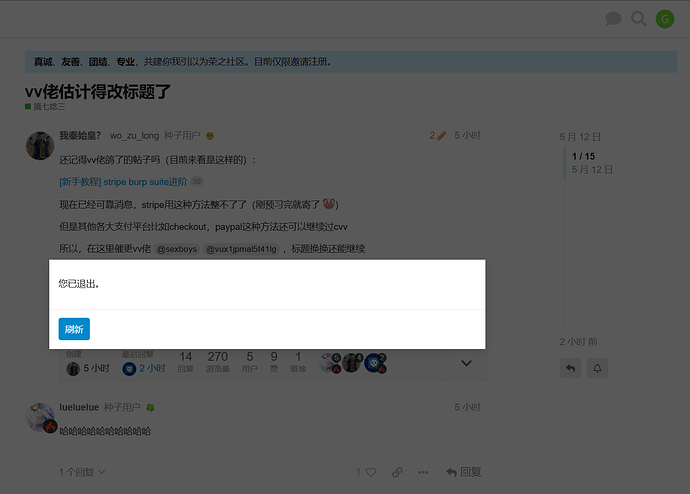690x494 pixels.
Task: Click the 回复 reply button on lueluelue's post
Action: pos(463,472)
